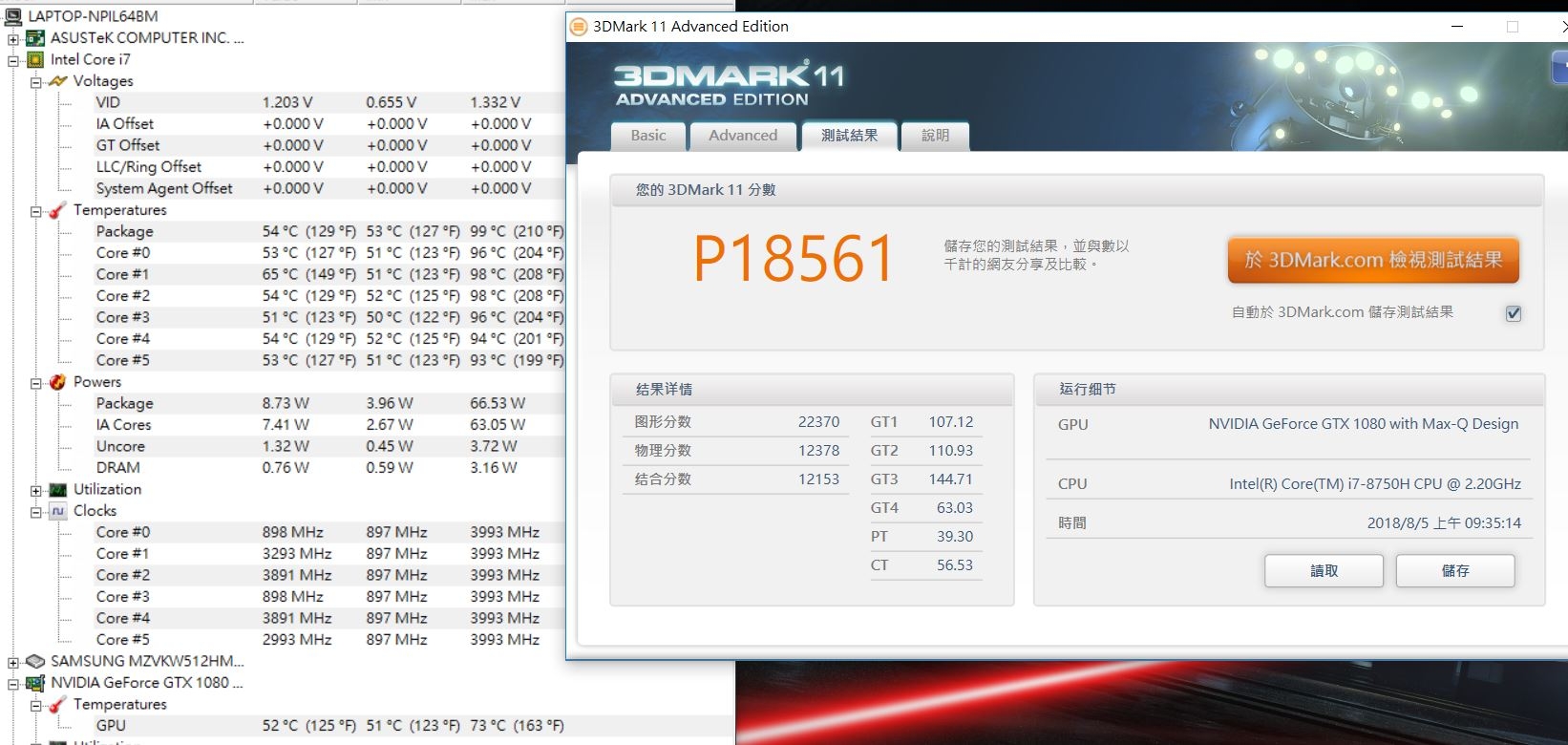Select the LLC/Ring Offset row

click(x=329, y=167)
